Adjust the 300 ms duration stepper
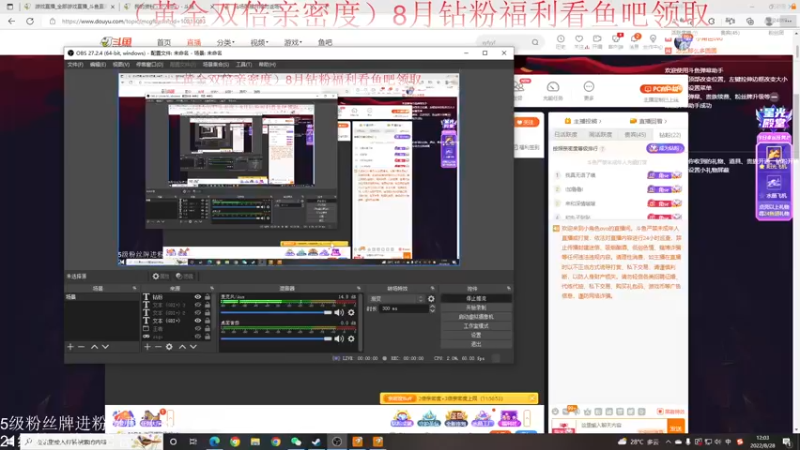The width and height of the screenshot is (800, 450). coord(432,309)
